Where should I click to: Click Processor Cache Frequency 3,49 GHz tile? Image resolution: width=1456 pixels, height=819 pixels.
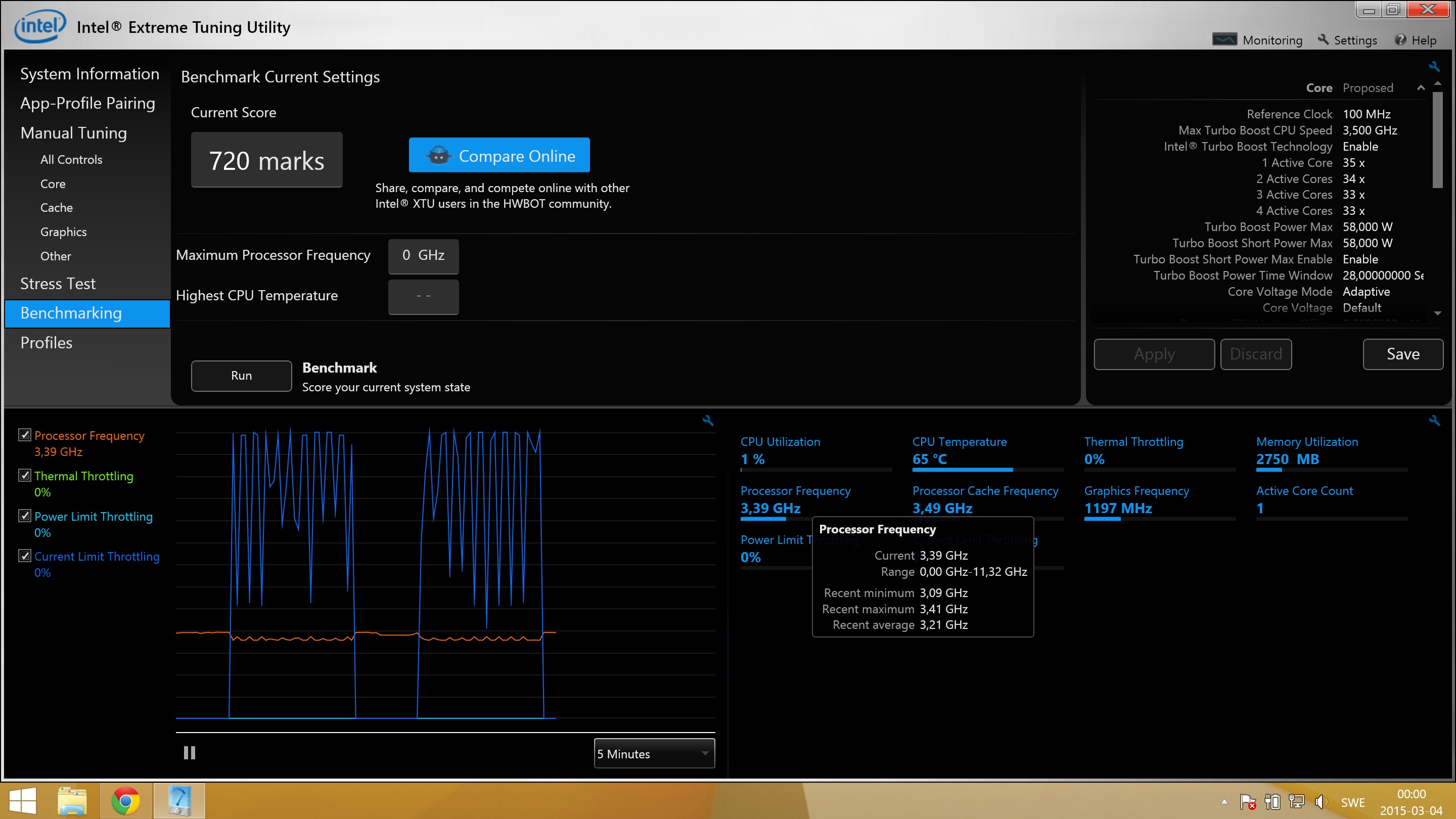pyautogui.click(x=987, y=502)
